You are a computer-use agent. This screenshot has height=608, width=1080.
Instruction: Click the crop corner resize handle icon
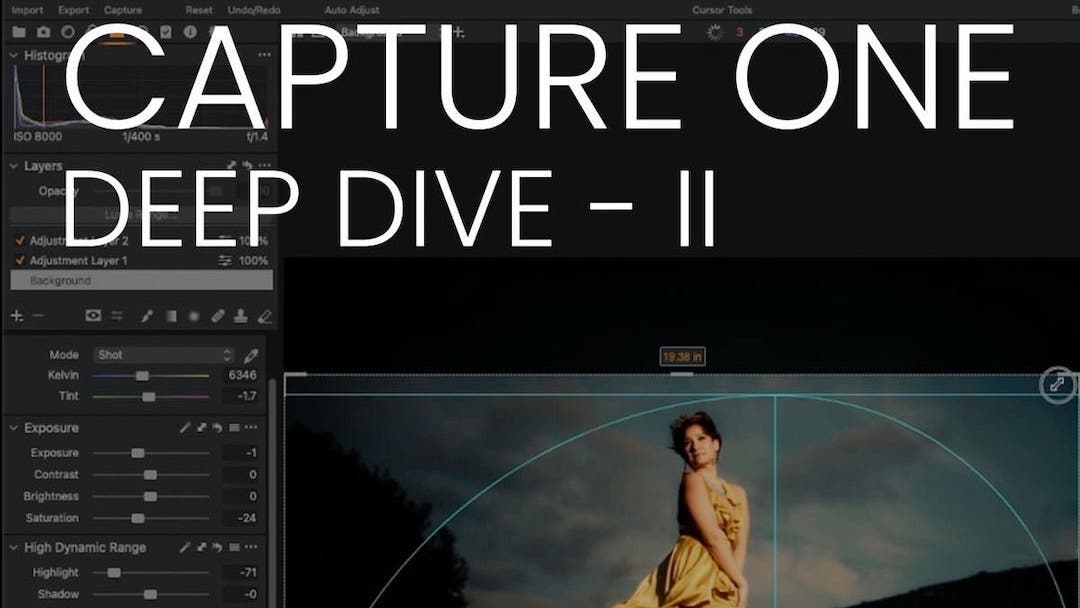click(x=1057, y=384)
